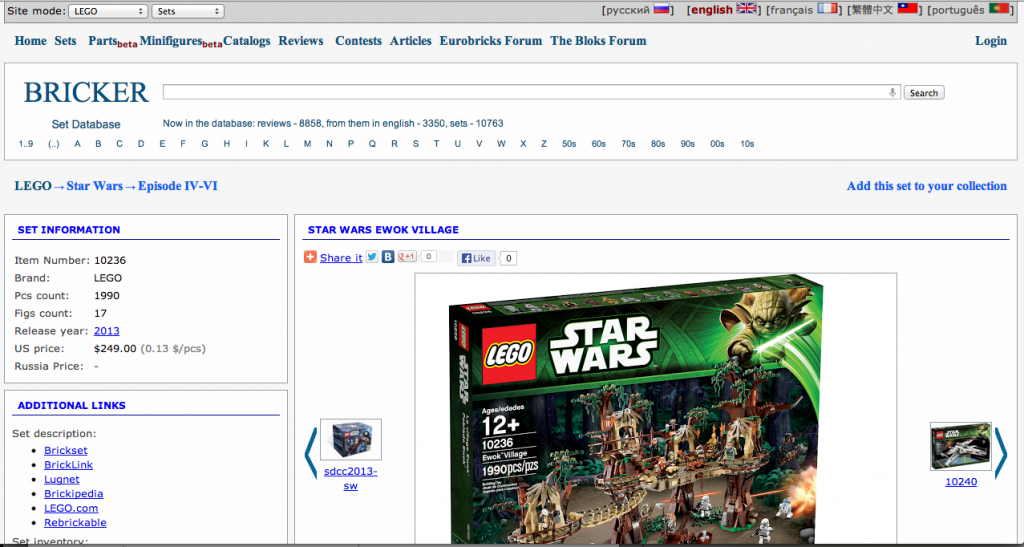Open the Home menu item
This screenshot has width=1024, height=547.
pyautogui.click(x=31, y=40)
